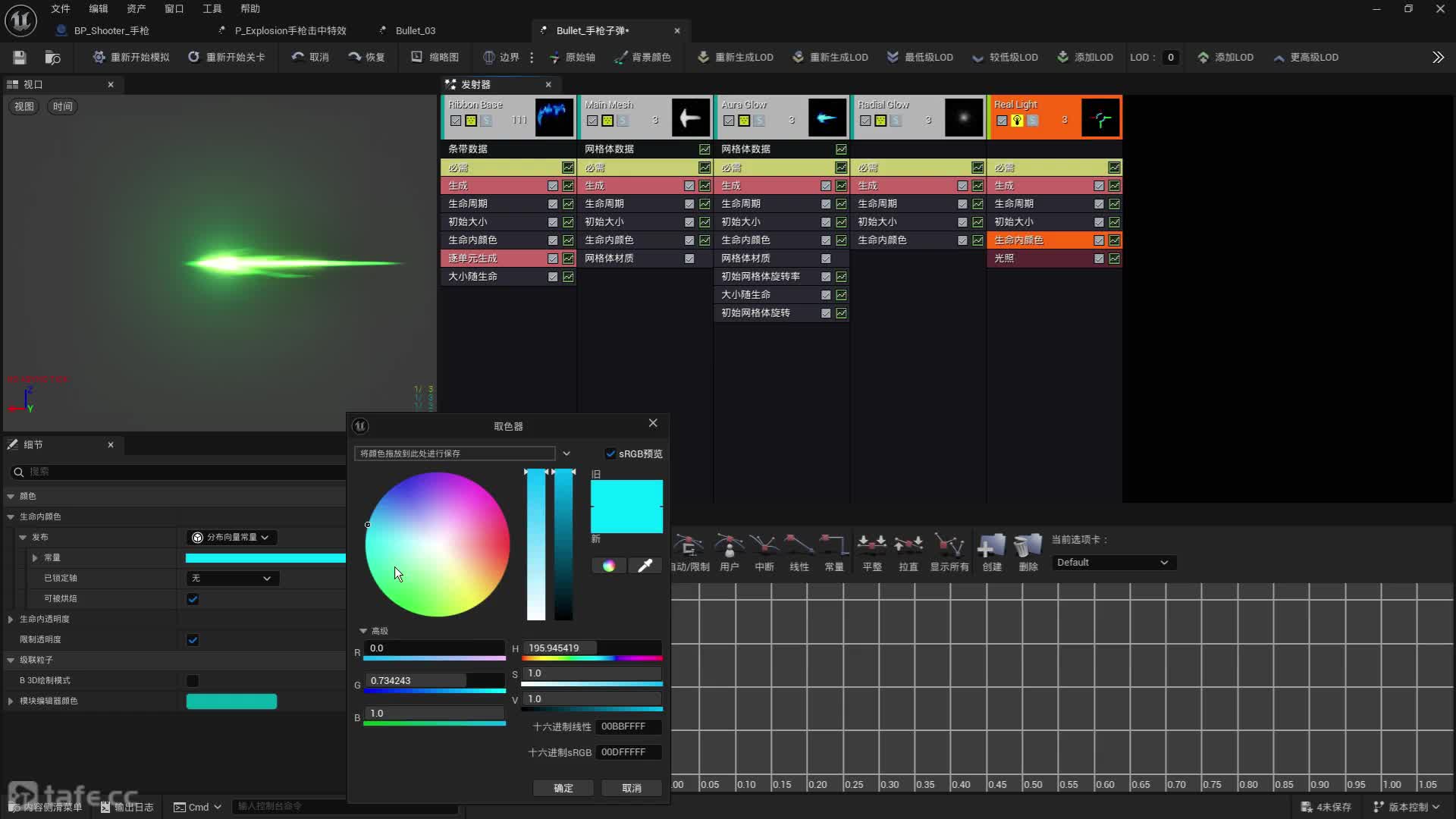This screenshot has height=819, width=1456.
Task: Open the Tools menu
Action: [x=212, y=8]
